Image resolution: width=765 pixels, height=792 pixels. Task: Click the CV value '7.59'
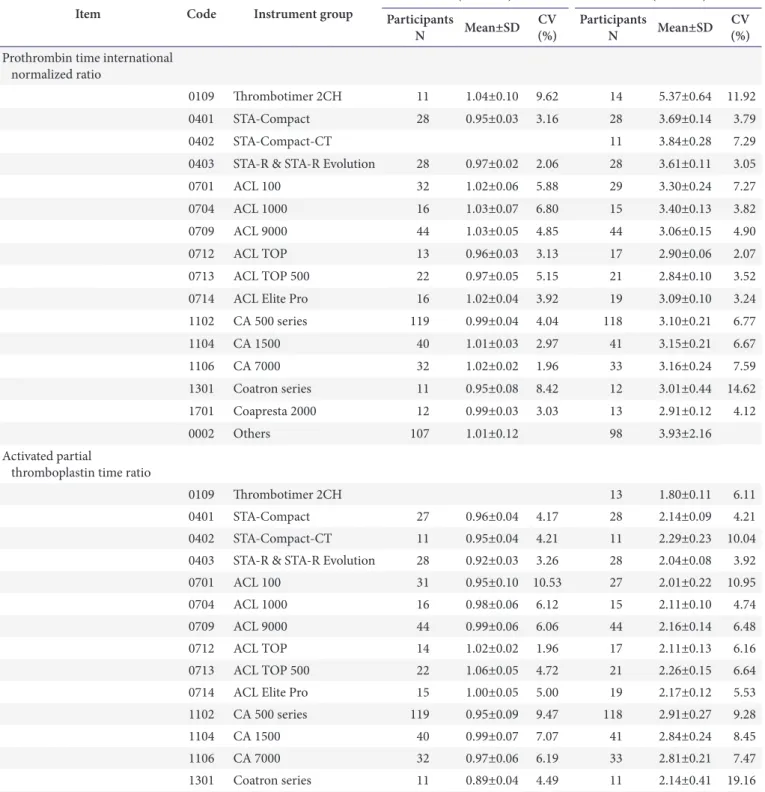744,366
